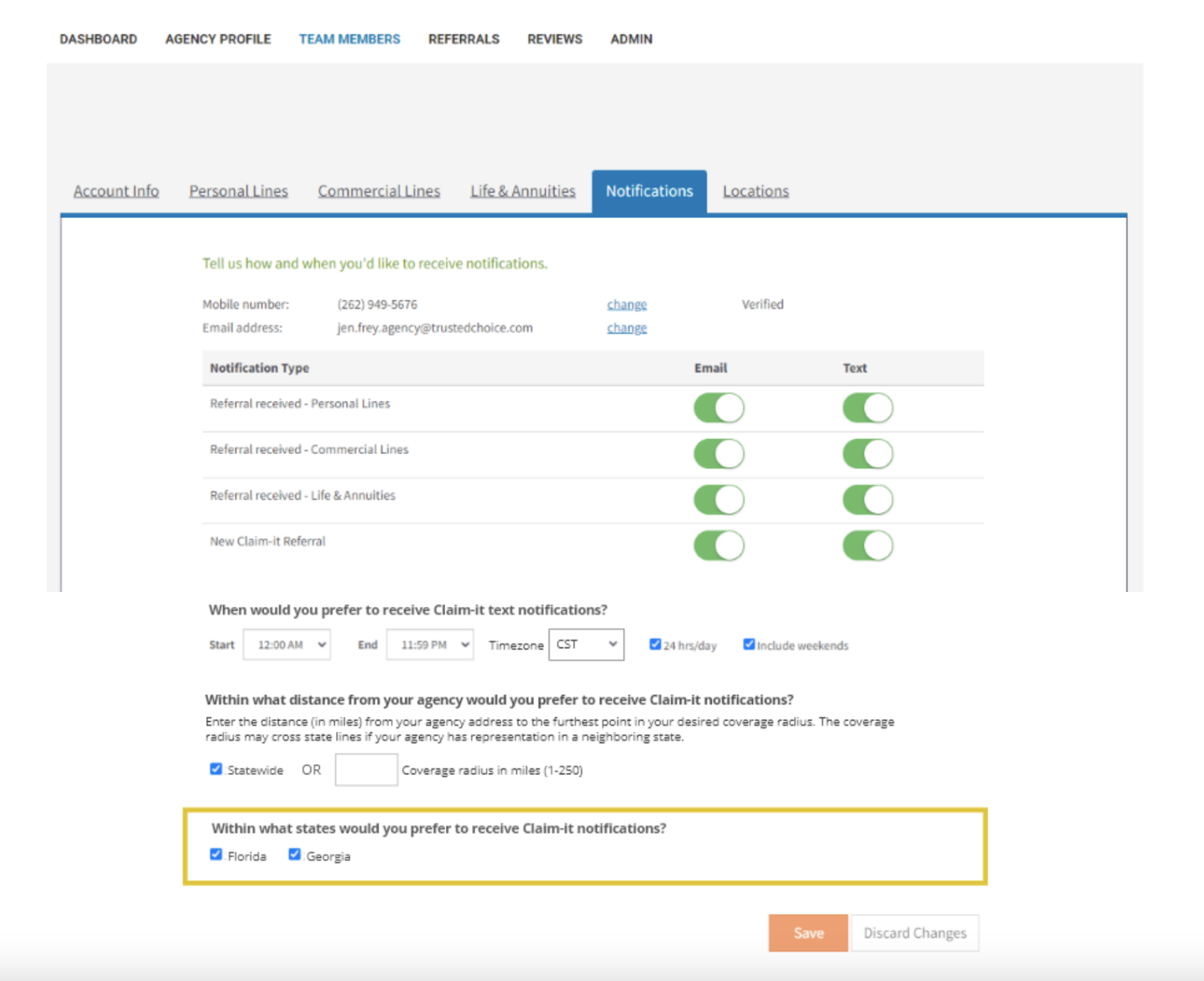Click the Save button

click(807, 932)
